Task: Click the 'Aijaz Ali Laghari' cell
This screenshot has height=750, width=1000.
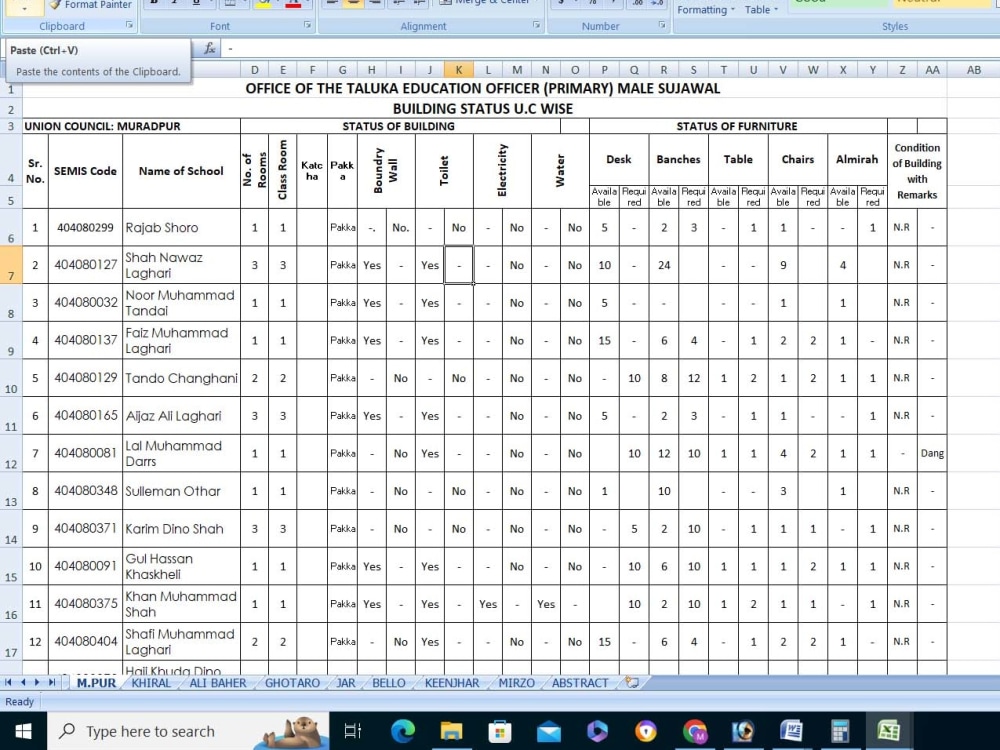Action: (181, 416)
